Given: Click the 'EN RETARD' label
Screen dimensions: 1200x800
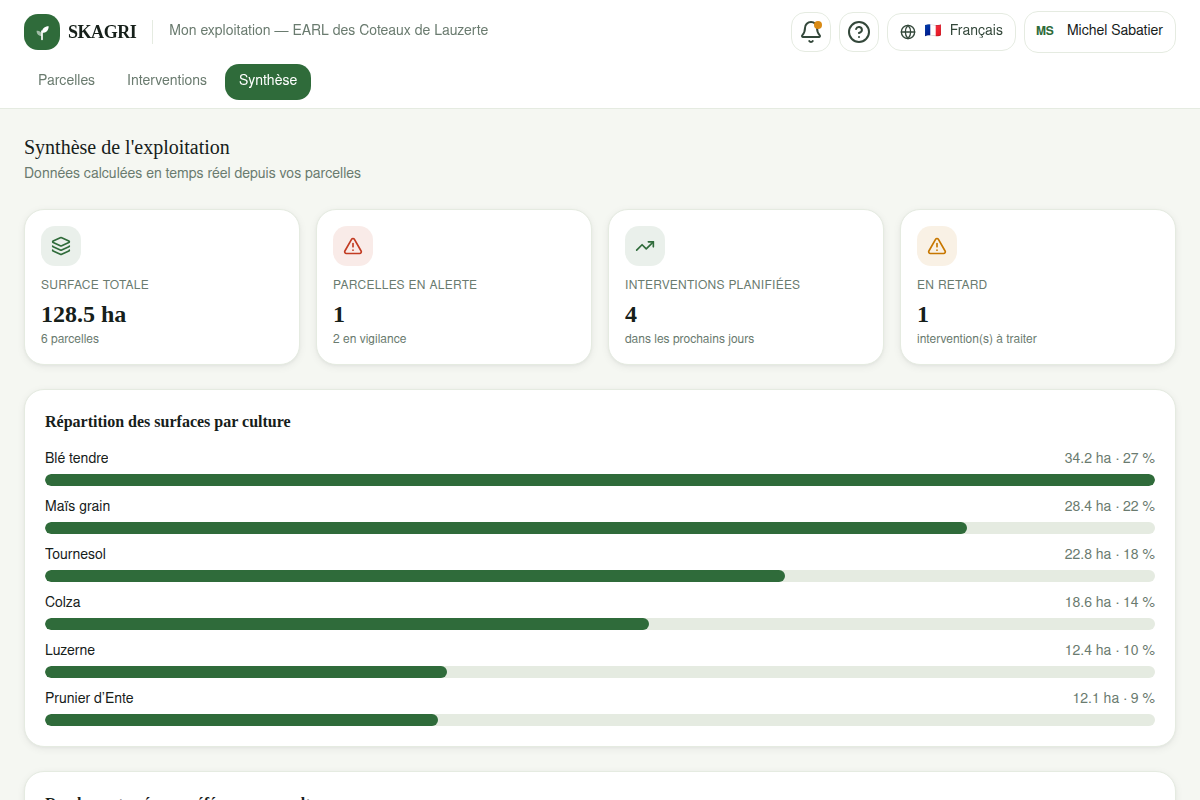Looking at the screenshot, I should (x=952, y=285).
